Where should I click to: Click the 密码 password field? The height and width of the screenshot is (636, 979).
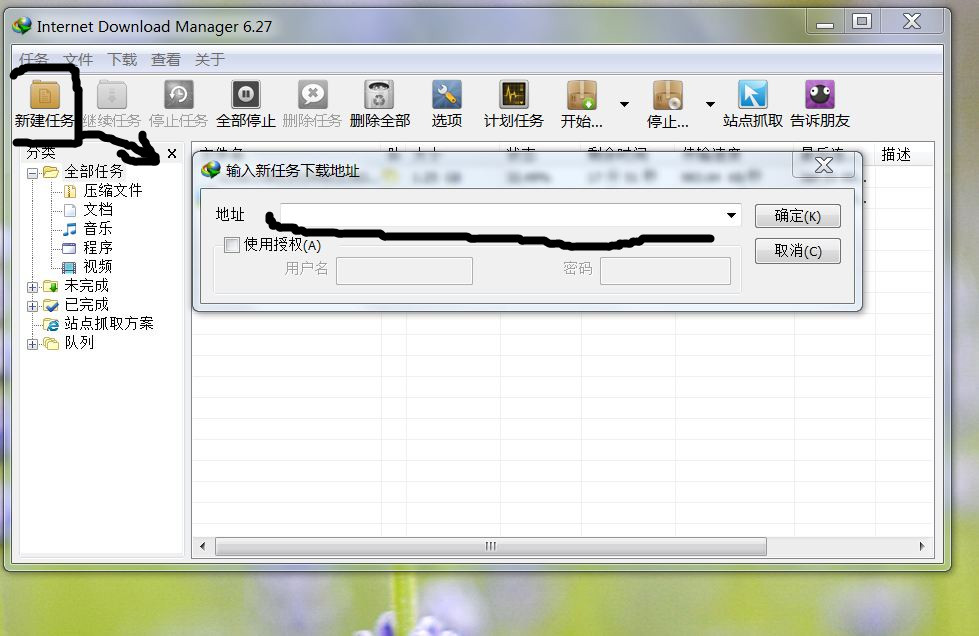click(665, 271)
